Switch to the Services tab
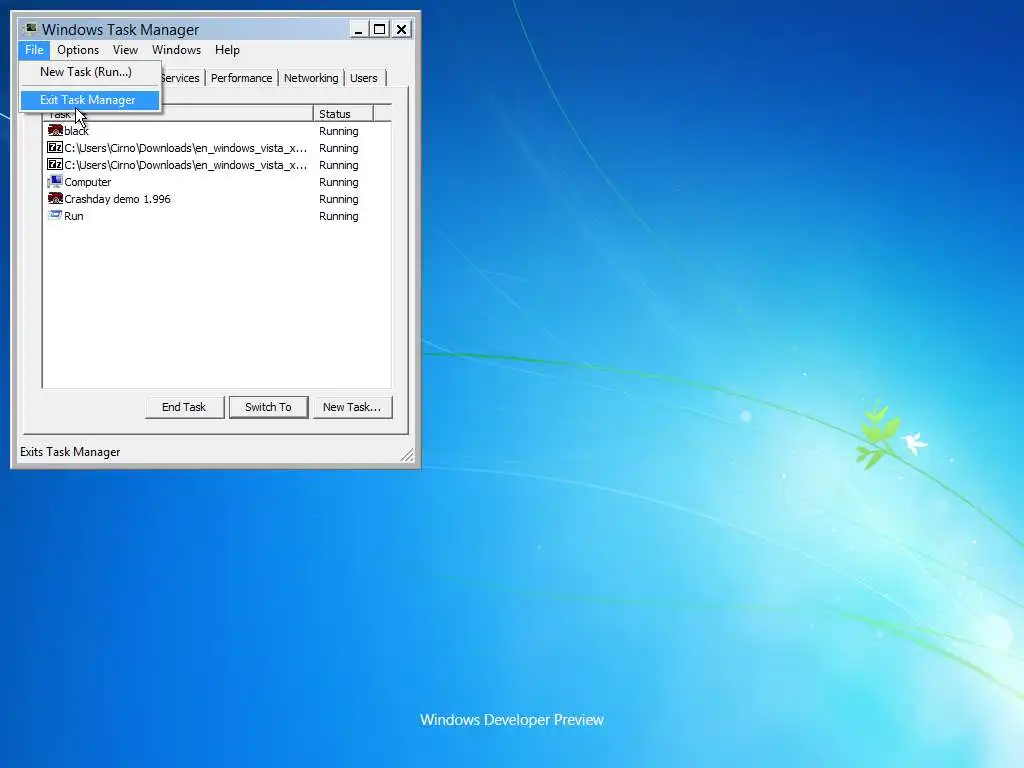 click(182, 78)
